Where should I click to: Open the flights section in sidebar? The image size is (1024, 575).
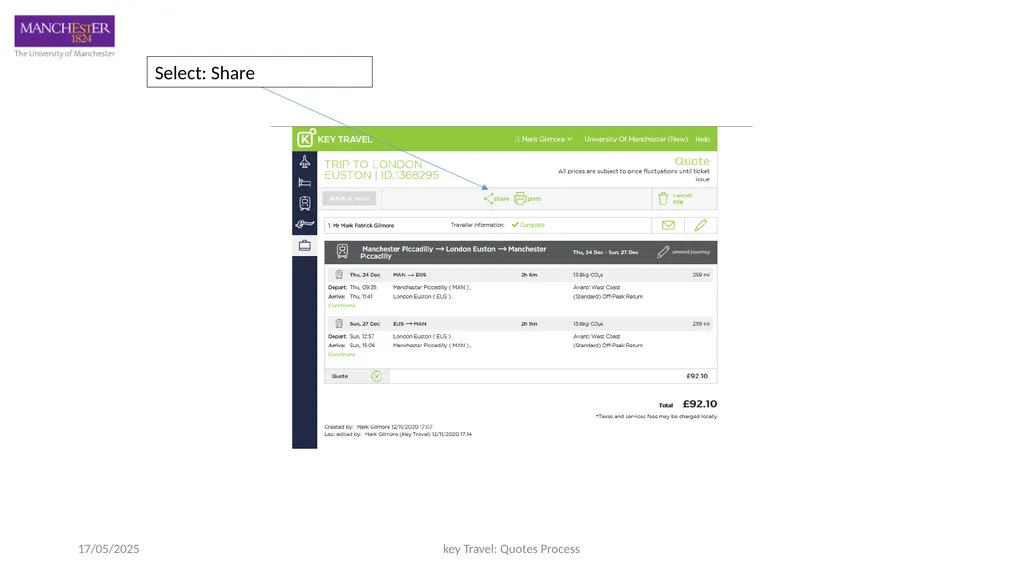coord(304,161)
